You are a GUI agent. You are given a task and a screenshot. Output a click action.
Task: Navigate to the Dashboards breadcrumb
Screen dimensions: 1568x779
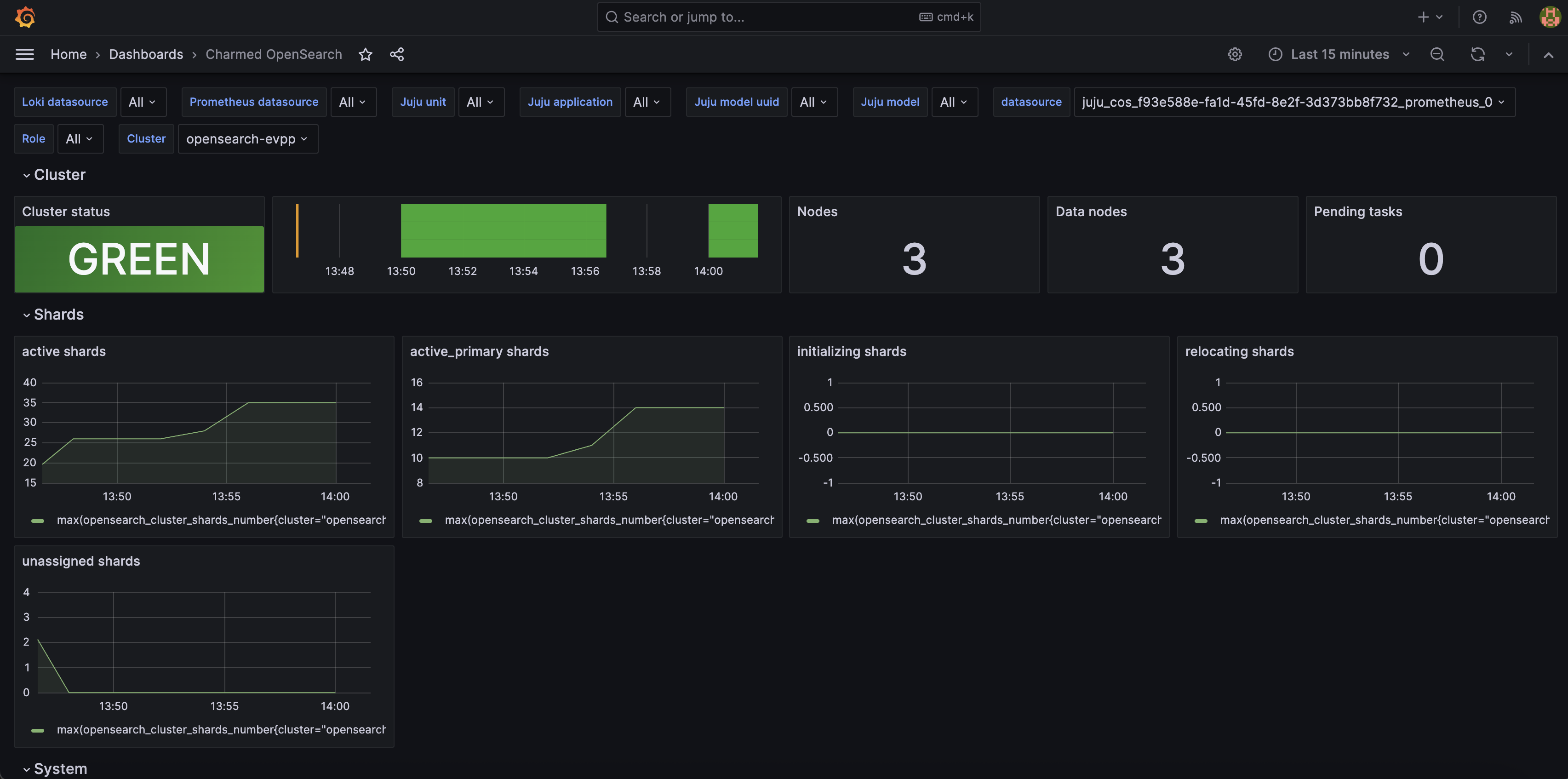point(146,54)
